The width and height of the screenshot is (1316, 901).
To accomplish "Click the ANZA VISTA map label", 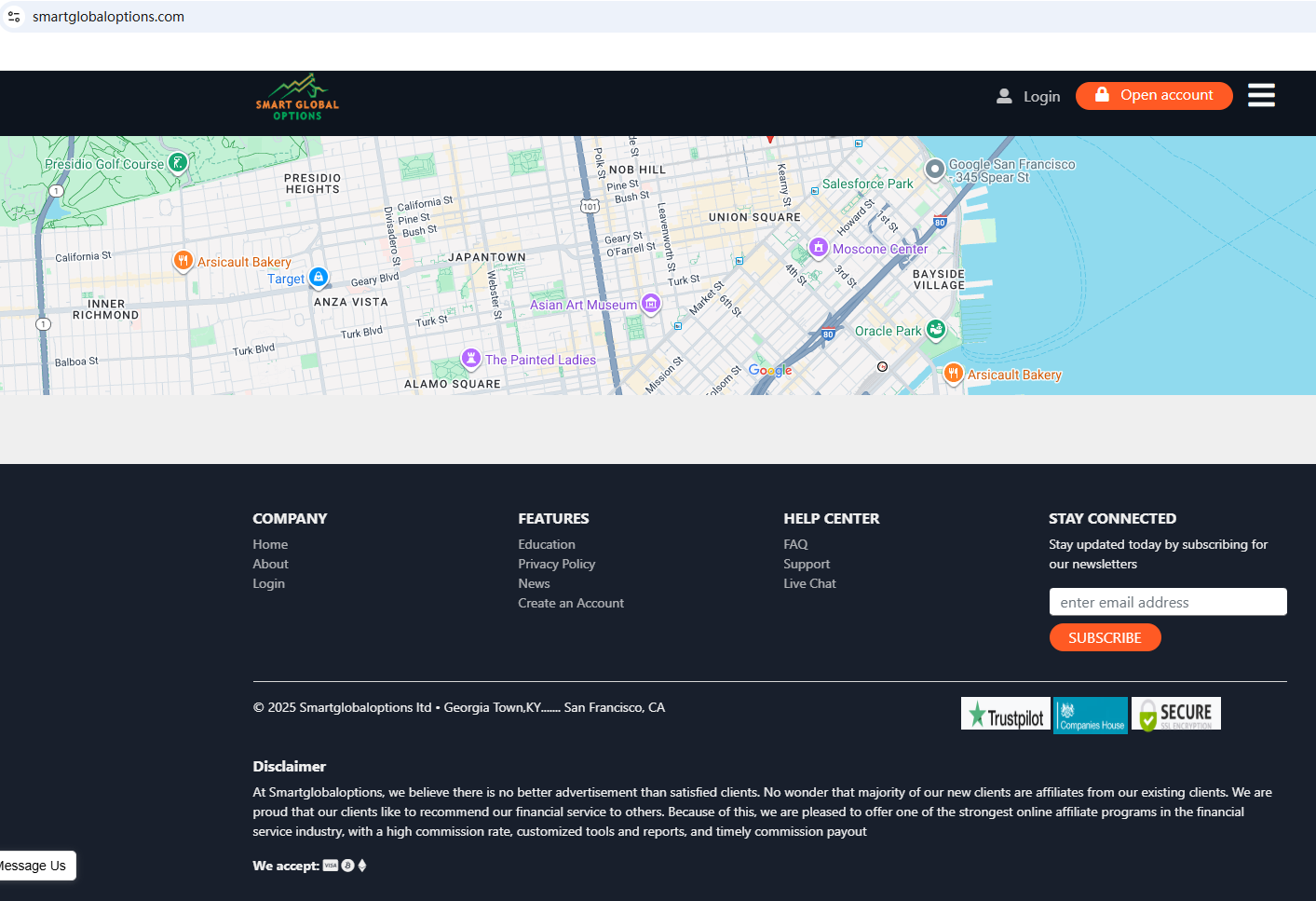I will point(351,302).
